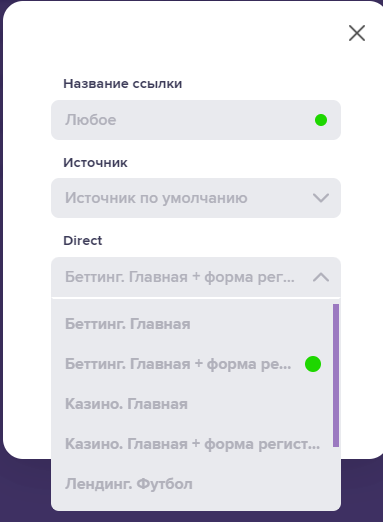The image size is (383, 522).
Task: Pick Казино. Главная + форма регист… from the list
Action: pyautogui.click(x=192, y=444)
